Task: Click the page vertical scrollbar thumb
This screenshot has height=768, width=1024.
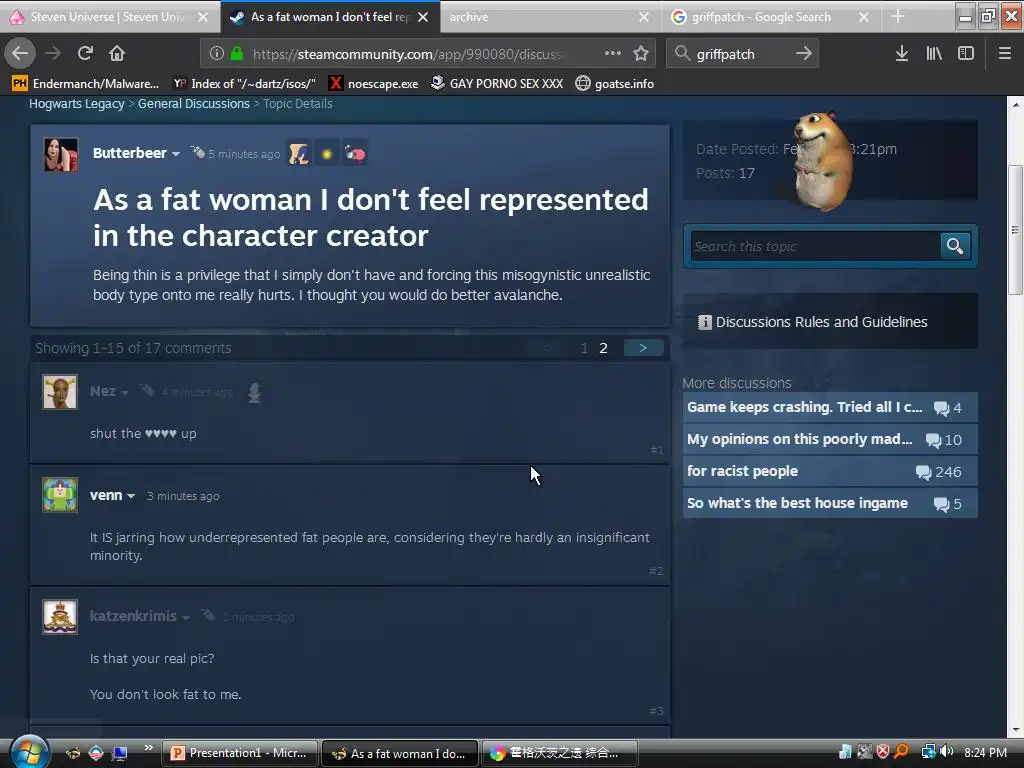Action: point(1015,230)
